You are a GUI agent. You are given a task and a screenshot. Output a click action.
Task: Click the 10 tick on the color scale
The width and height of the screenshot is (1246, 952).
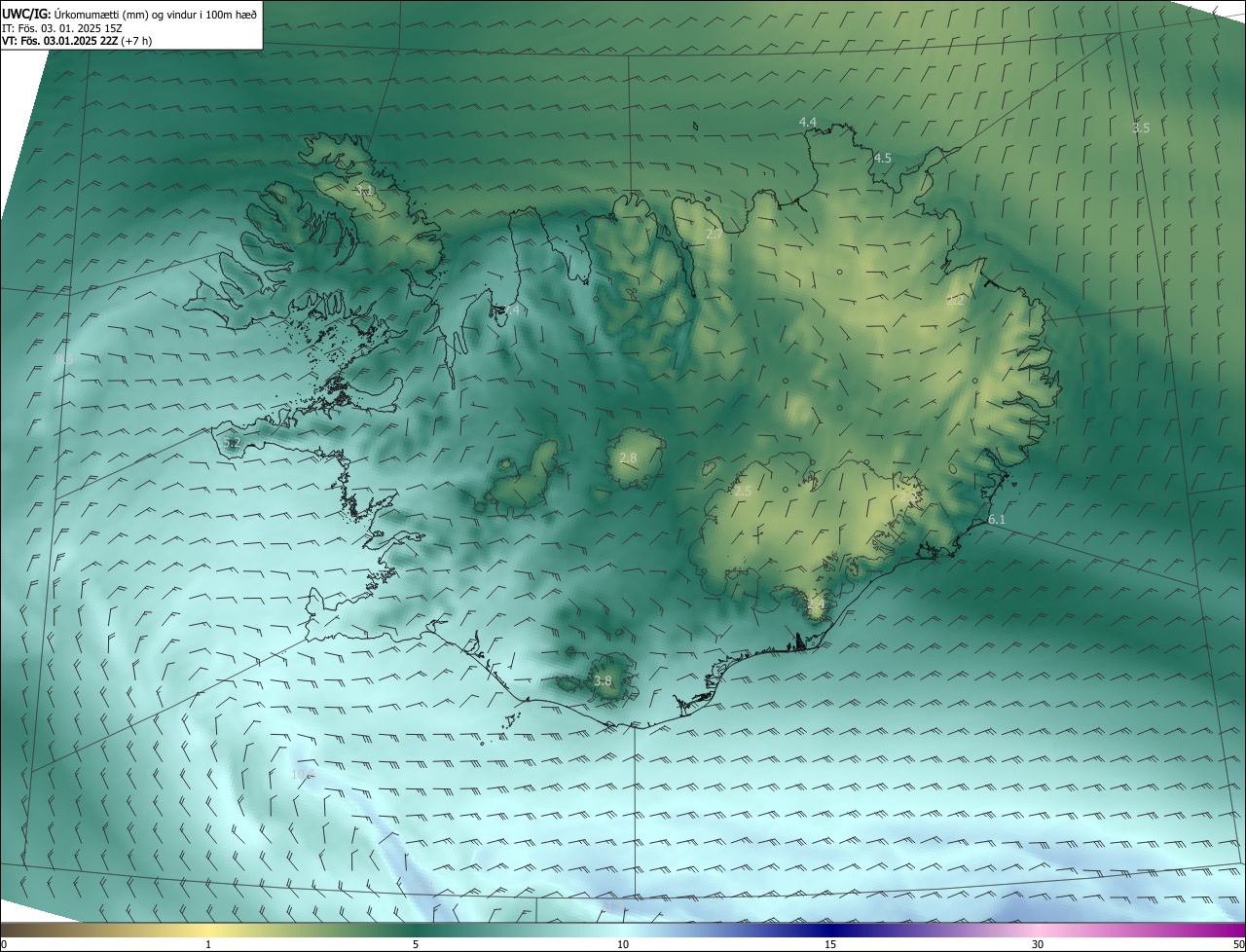(623, 944)
